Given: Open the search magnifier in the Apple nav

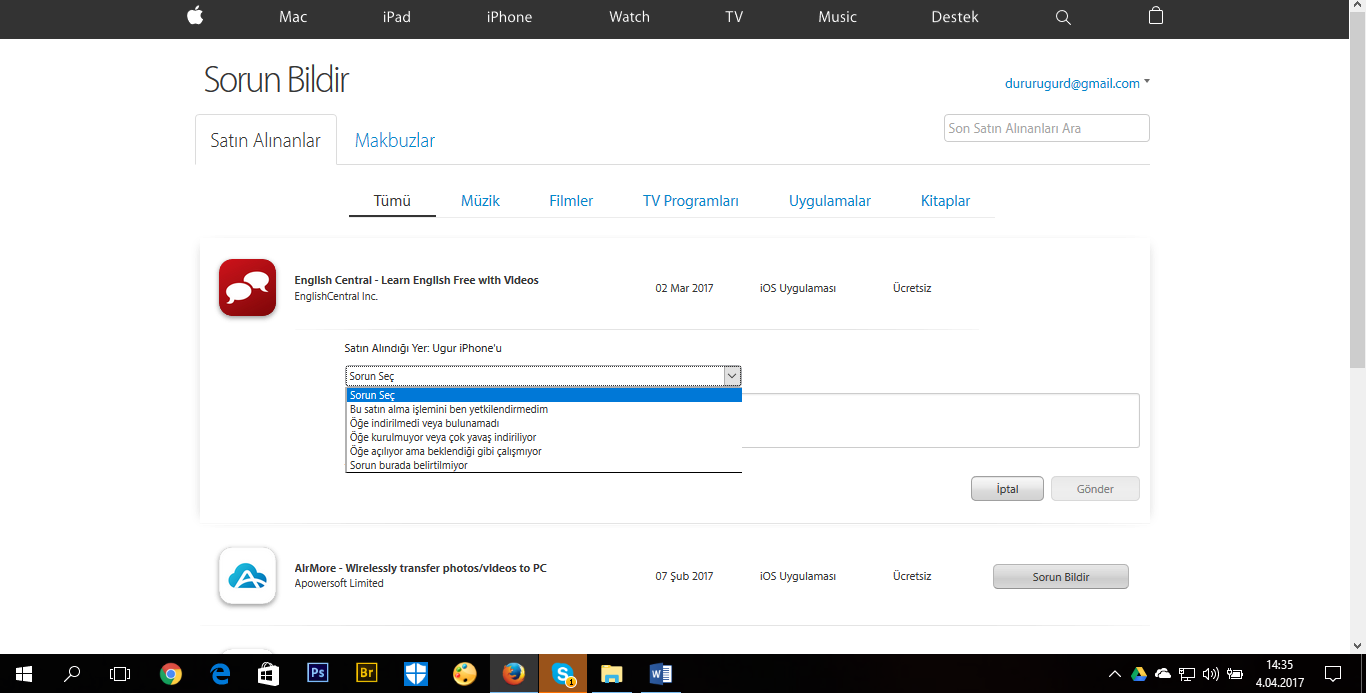Looking at the screenshot, I should [x=1063, y=17].
